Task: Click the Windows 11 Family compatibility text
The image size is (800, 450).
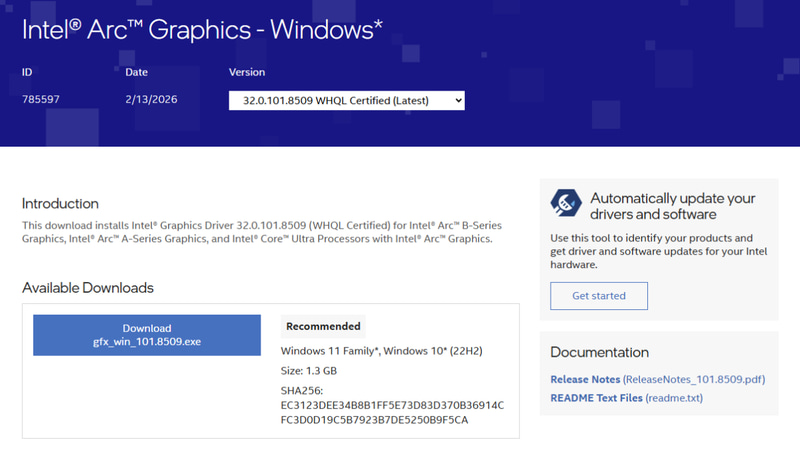Action: (382, 351)
